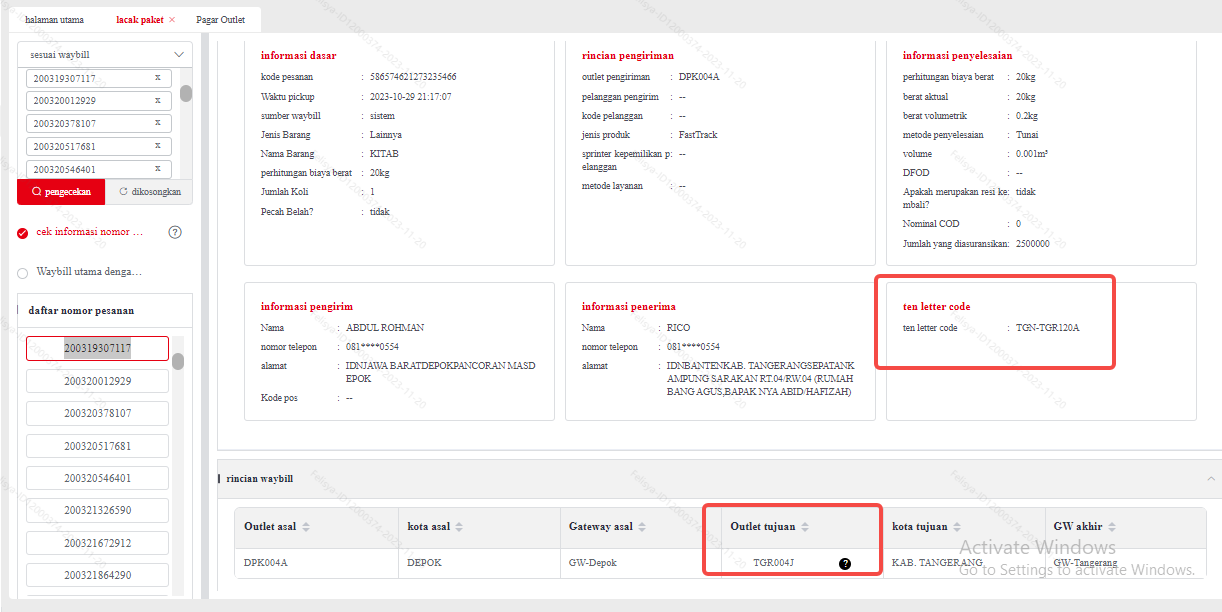This screenshot has height=612, width=1222.
Task: Click the dikosongkan reset button
Action: point(149,191)
